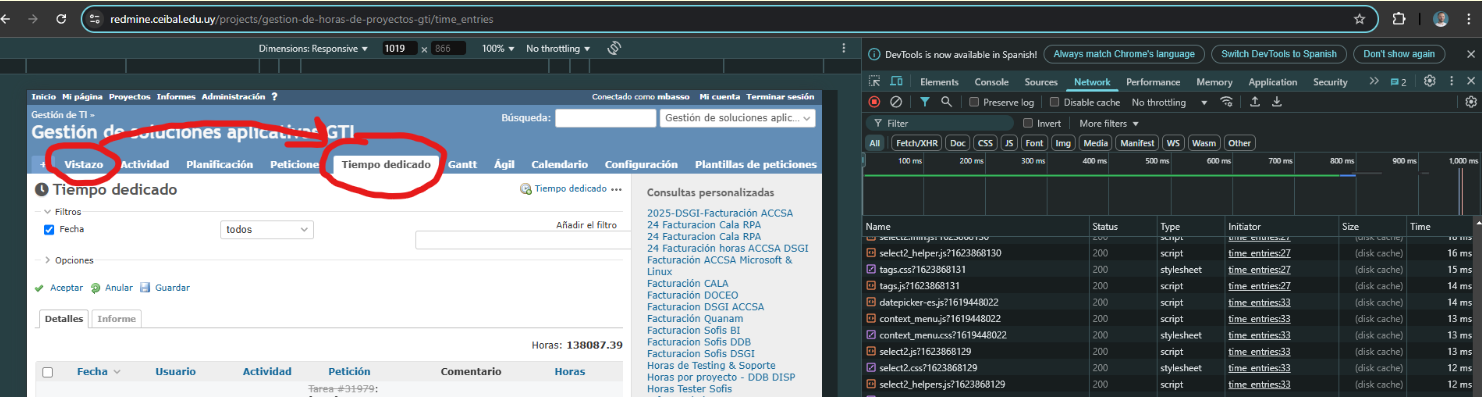The width and height of the screenshot is (1482, 397).
Task: Click the Búsqueda search input field
Action: click(605, 118)
